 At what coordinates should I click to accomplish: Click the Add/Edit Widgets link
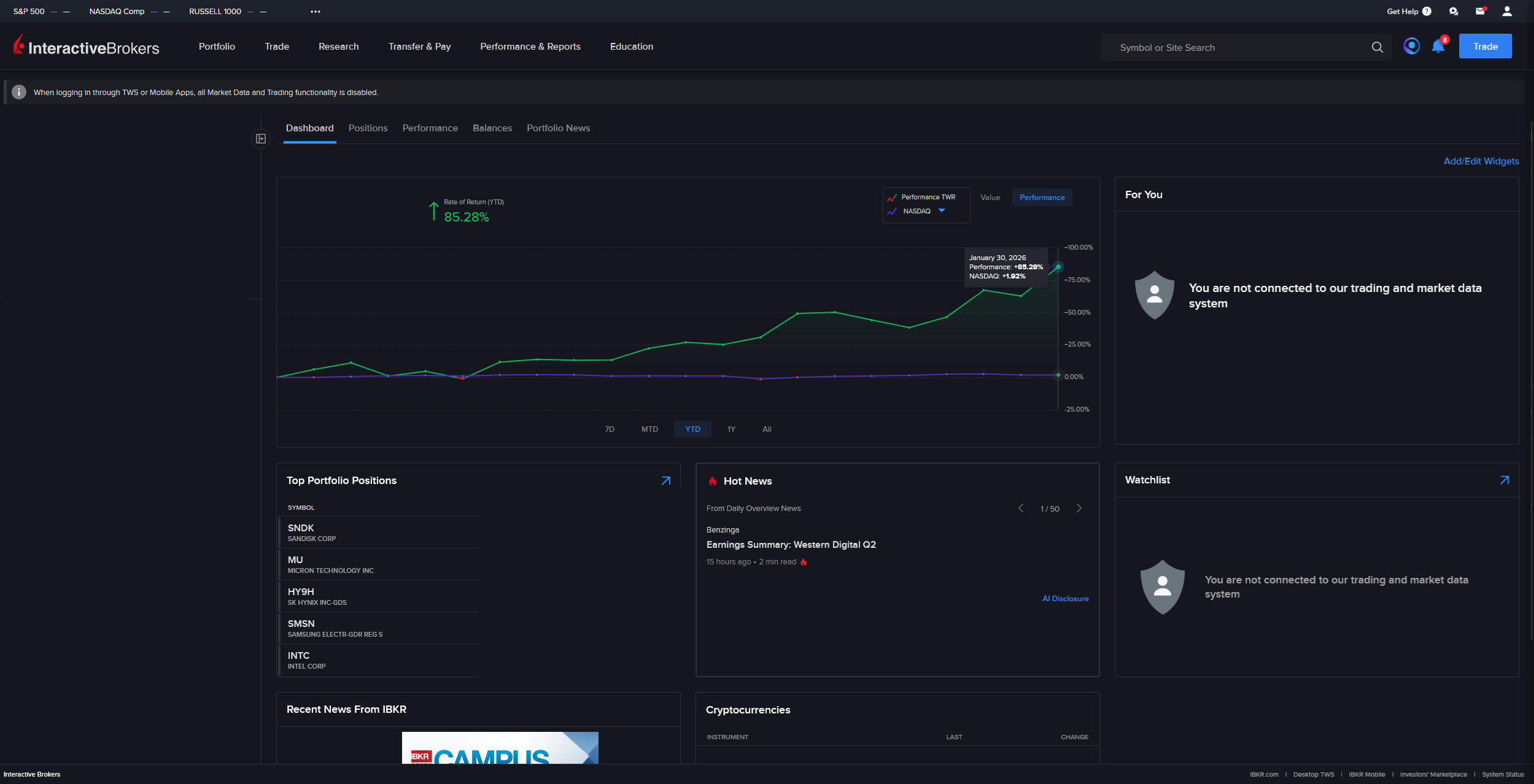[x=1481, y=161]
